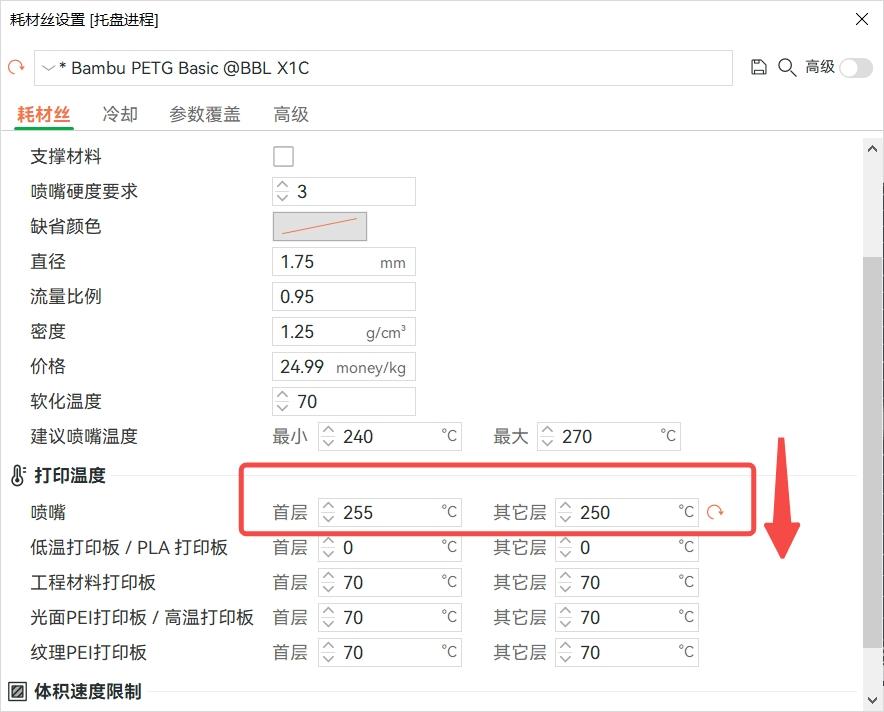Adjust the 光面PEI打印板 首层 stepper
884x712 pixels.
pos(328,617)
